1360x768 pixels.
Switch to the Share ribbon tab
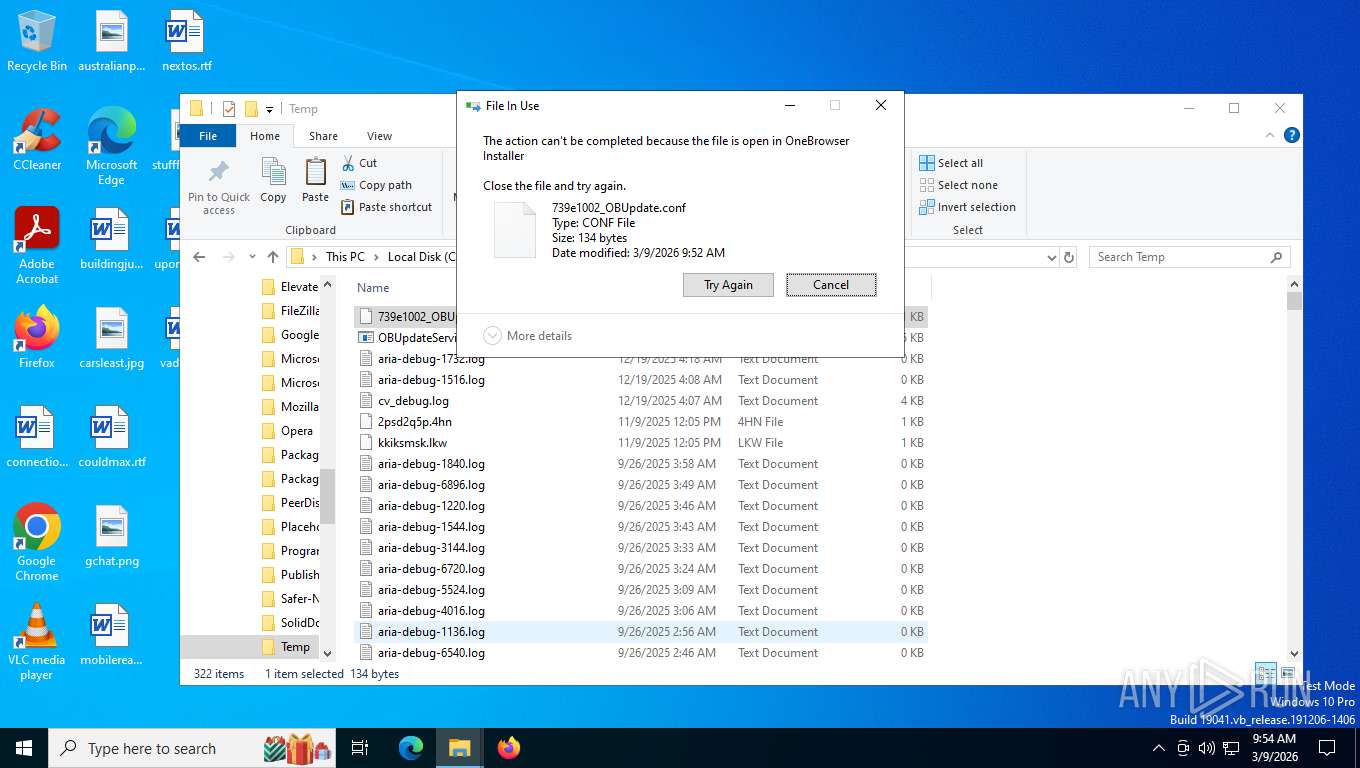pyautogui.click(x=323, y=136)
